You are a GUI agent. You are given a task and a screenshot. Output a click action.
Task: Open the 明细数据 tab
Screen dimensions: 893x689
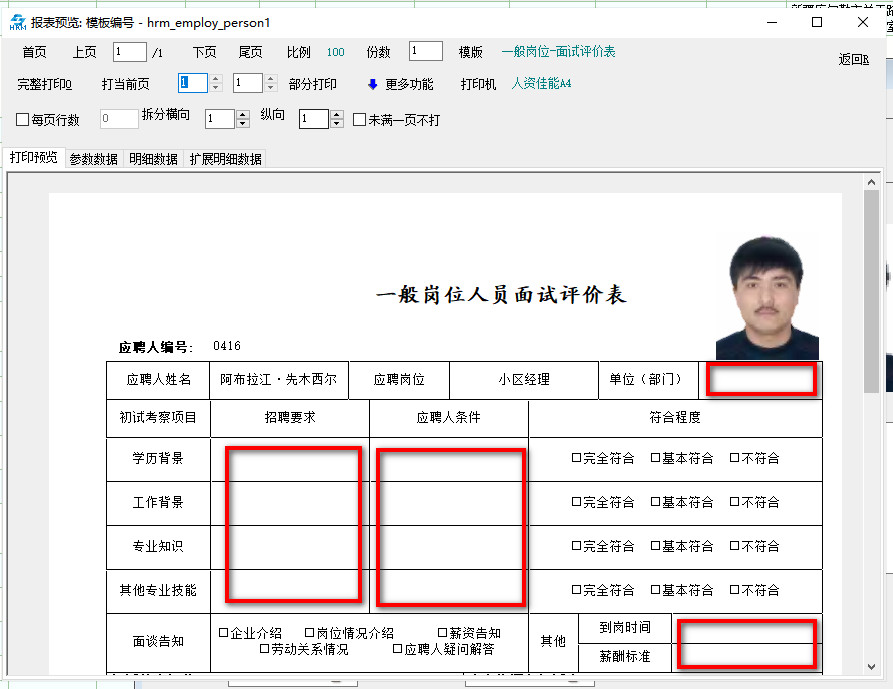pos(153,159)
